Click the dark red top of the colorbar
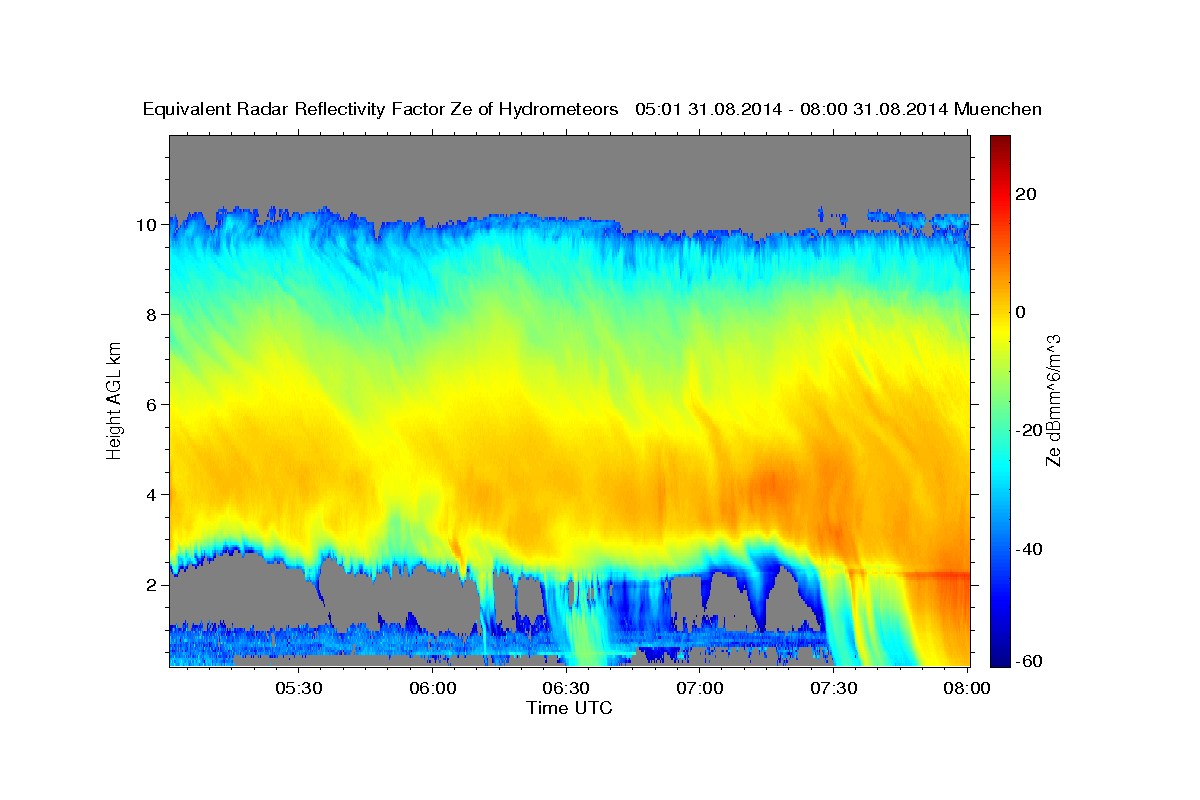The height and width of the screenshot is (800, 1200). click(x=1000, y=142)
